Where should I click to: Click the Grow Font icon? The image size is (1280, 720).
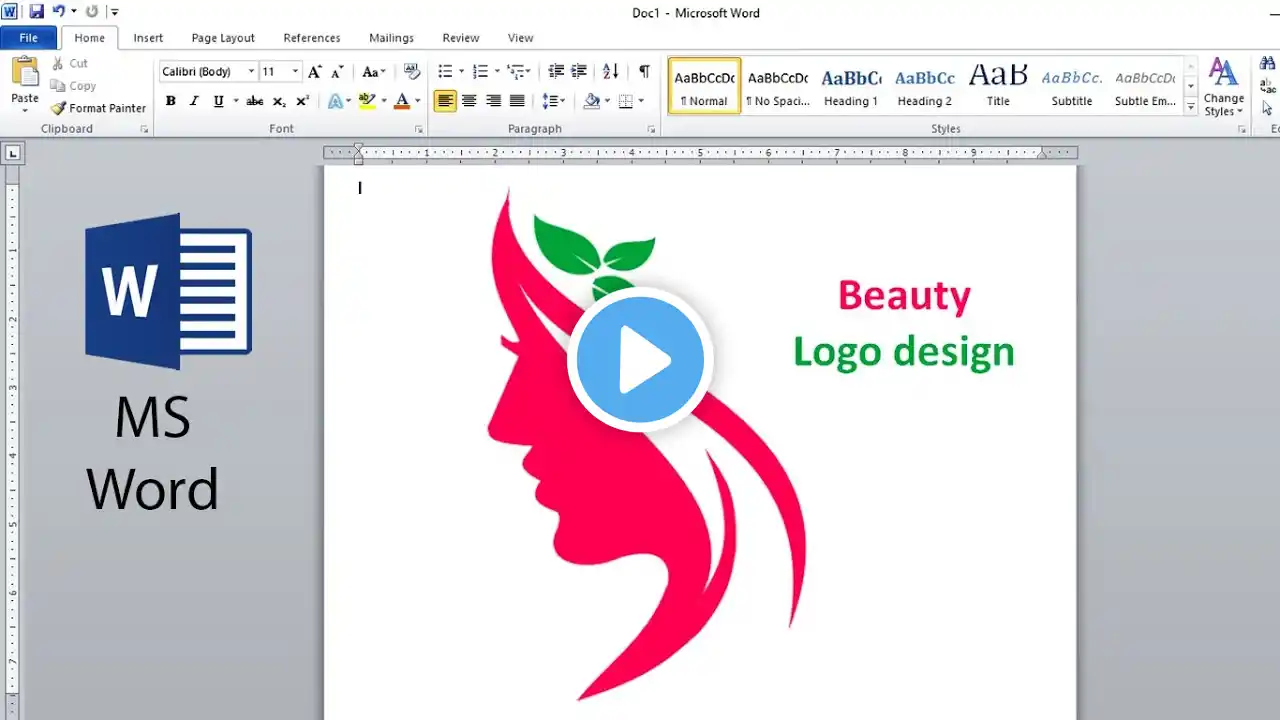coord(315,72)
